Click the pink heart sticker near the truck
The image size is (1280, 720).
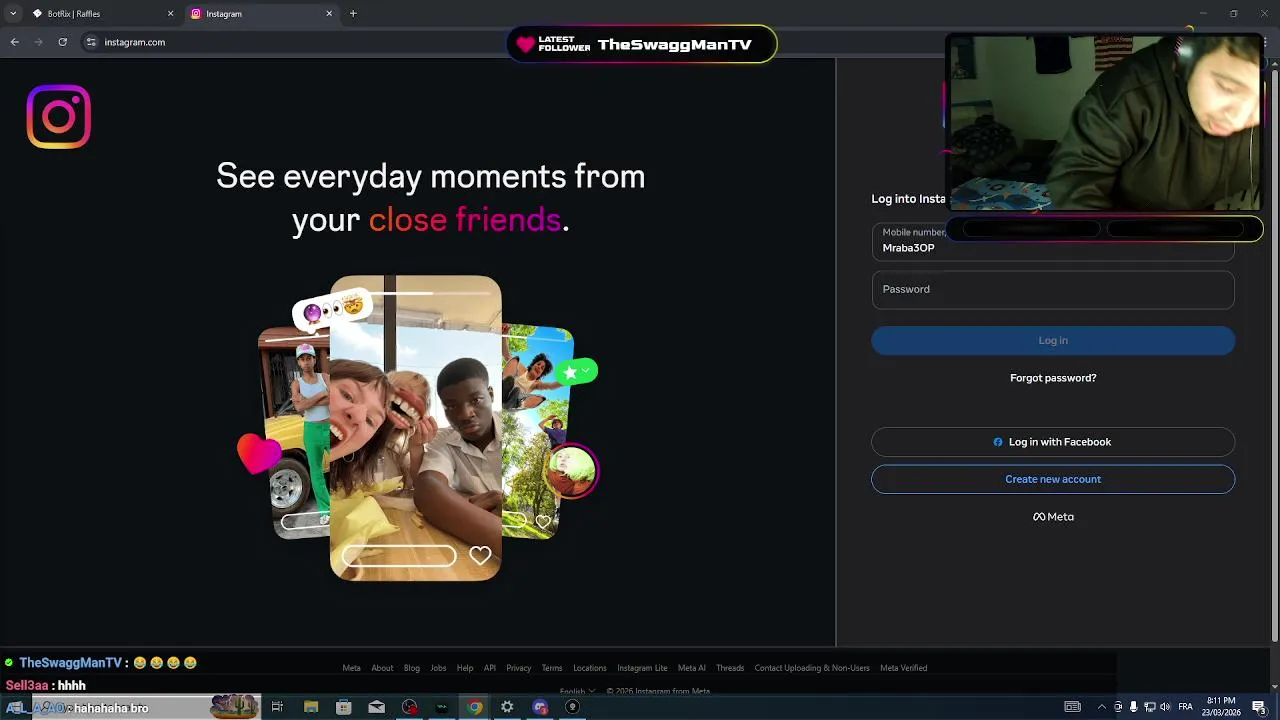point(259,453)
